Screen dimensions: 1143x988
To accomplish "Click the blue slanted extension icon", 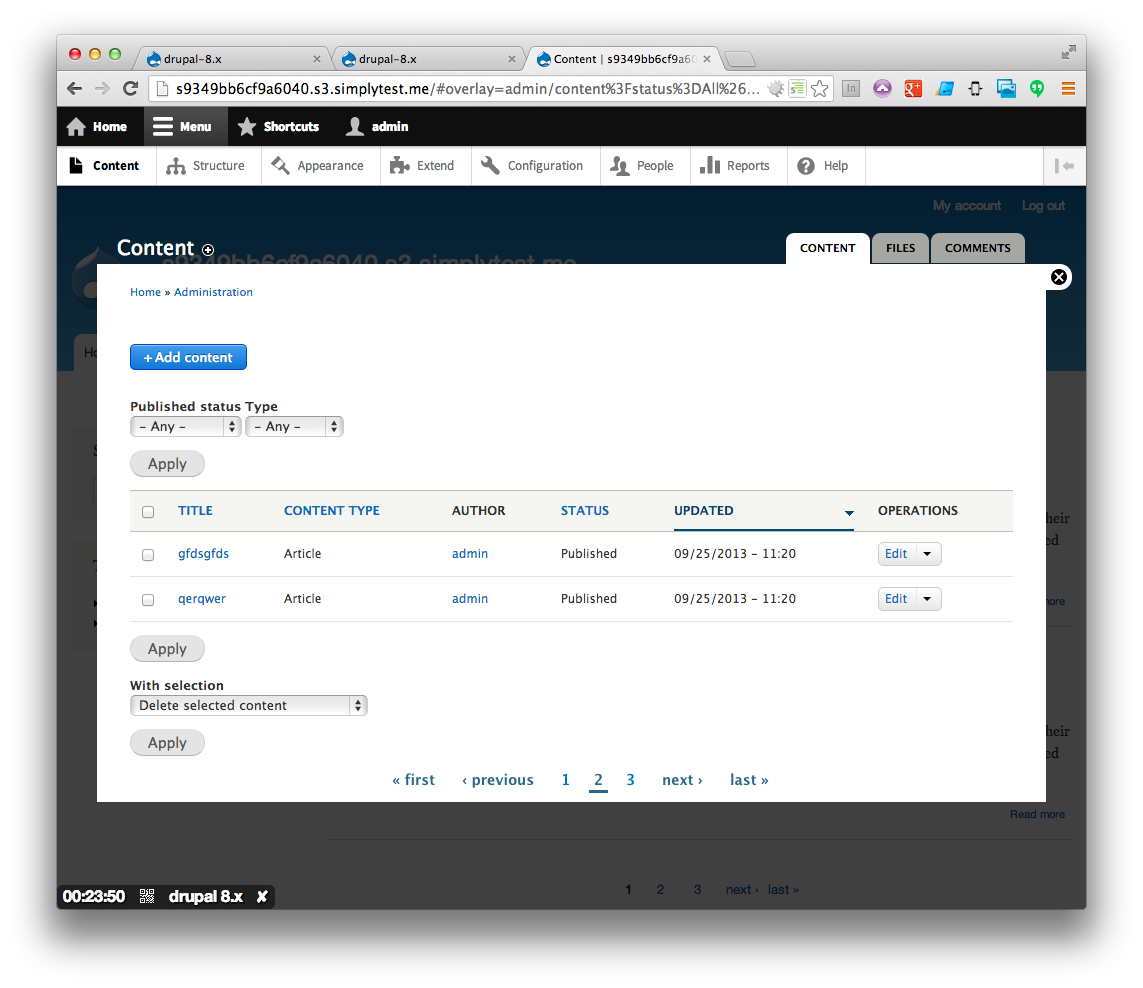I will (x=945, y=89).
